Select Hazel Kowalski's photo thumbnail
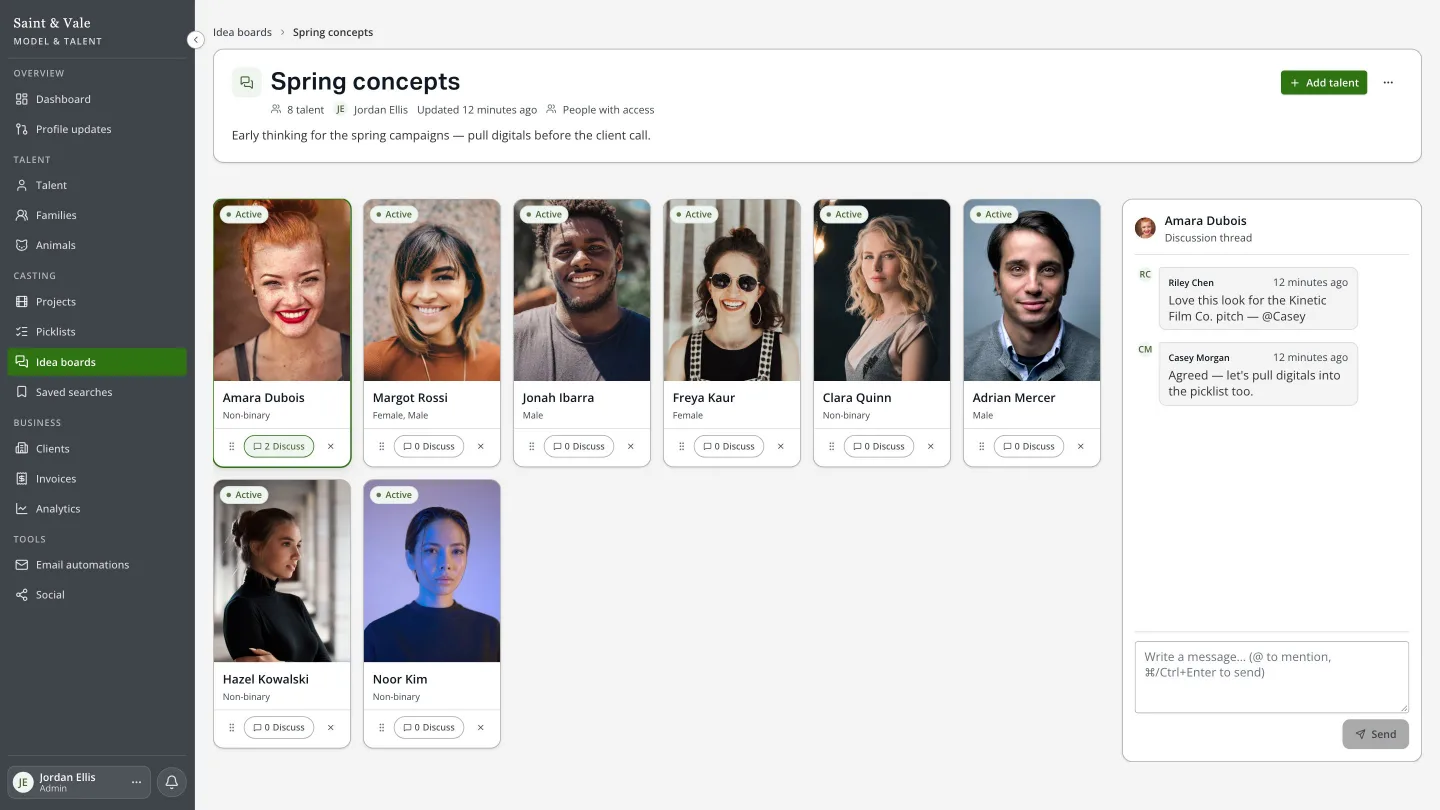The height and width of the screenshot is (810, 1440). click(282, 571)
